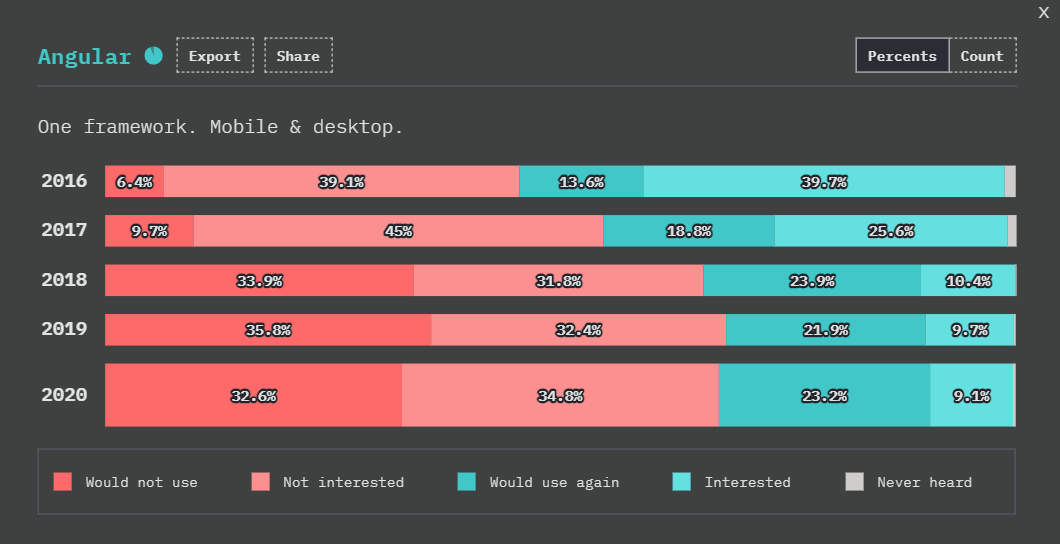Screen dimensions: 1060x544
Task: Select the 2016 13.6% bar segment
Action: coord(581,181)
